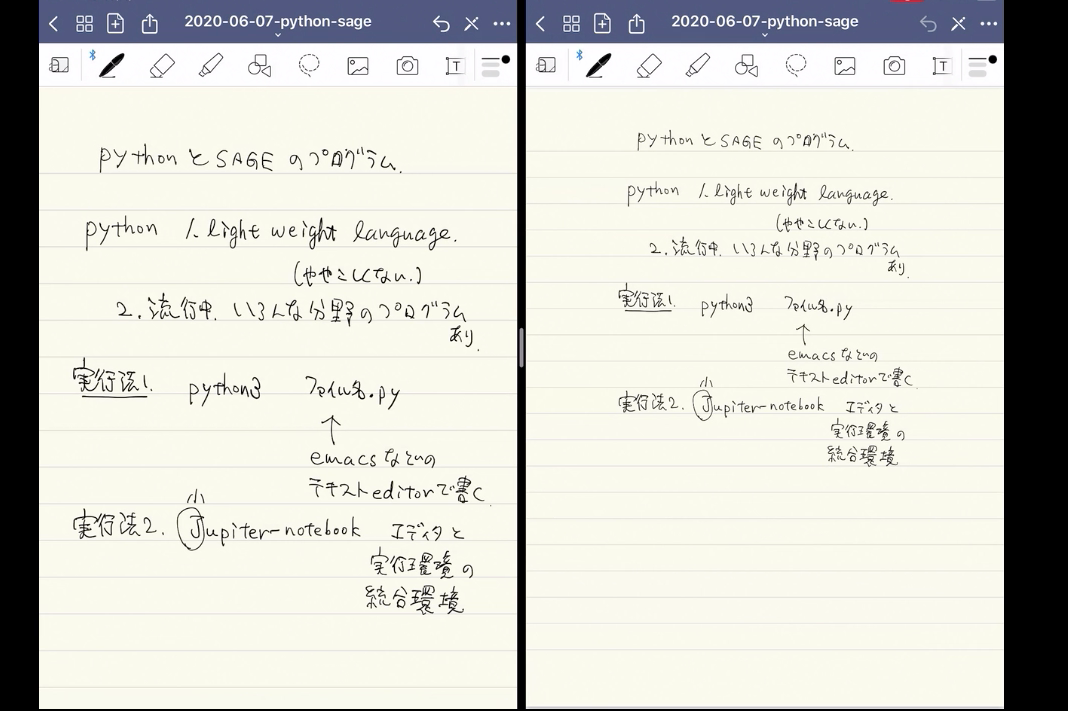Select the Pen tool in right window
1068x711 pixels.
coord(598,65)
